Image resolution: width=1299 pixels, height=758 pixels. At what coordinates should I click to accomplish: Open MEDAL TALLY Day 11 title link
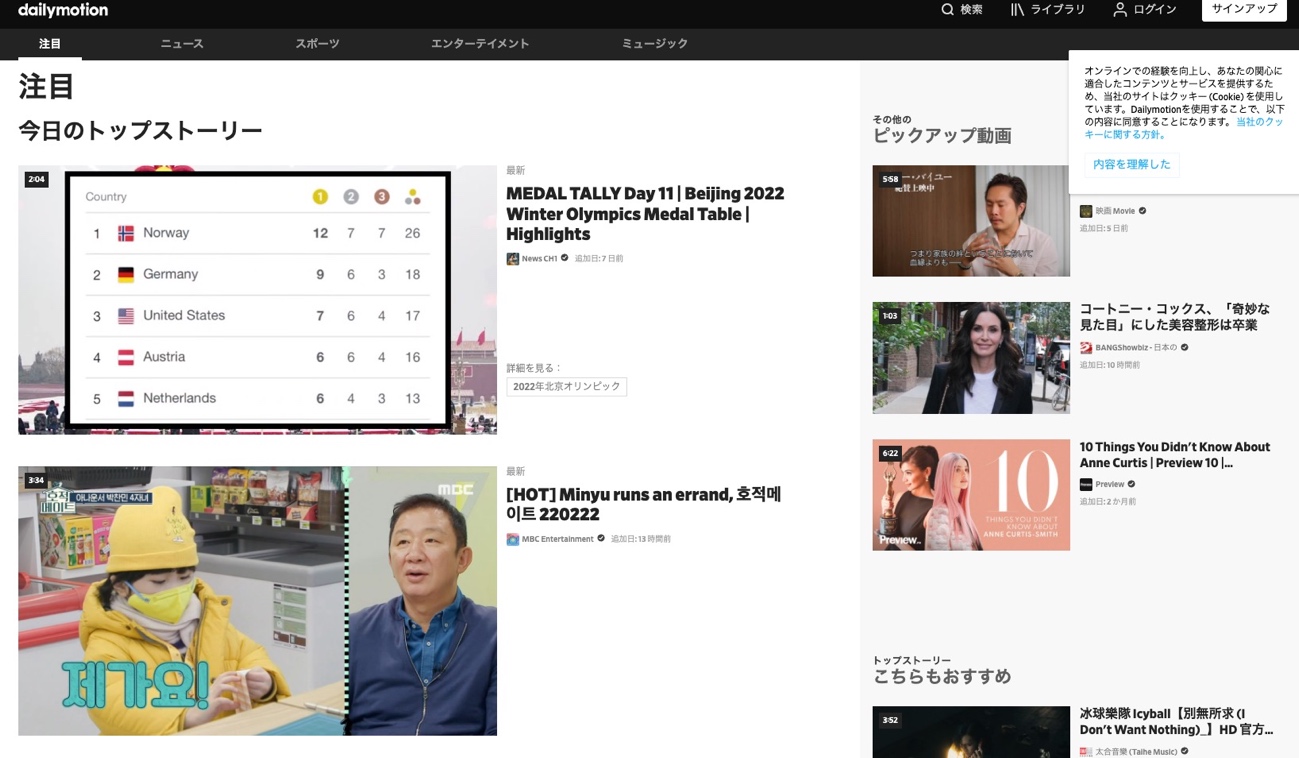[645, 214]
